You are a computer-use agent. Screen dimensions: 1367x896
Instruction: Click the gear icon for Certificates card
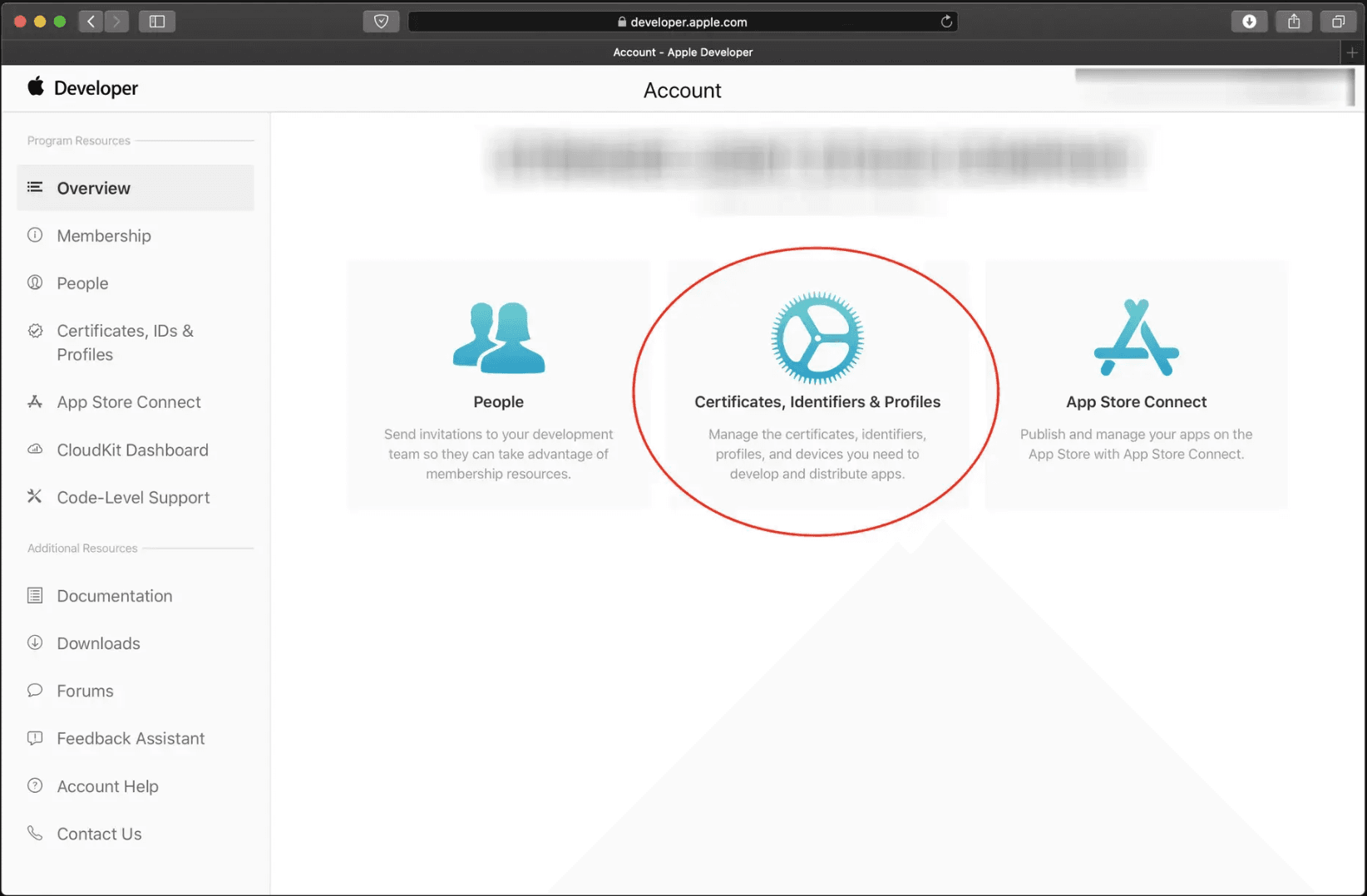pyautogui.click(x=817, y=338)
